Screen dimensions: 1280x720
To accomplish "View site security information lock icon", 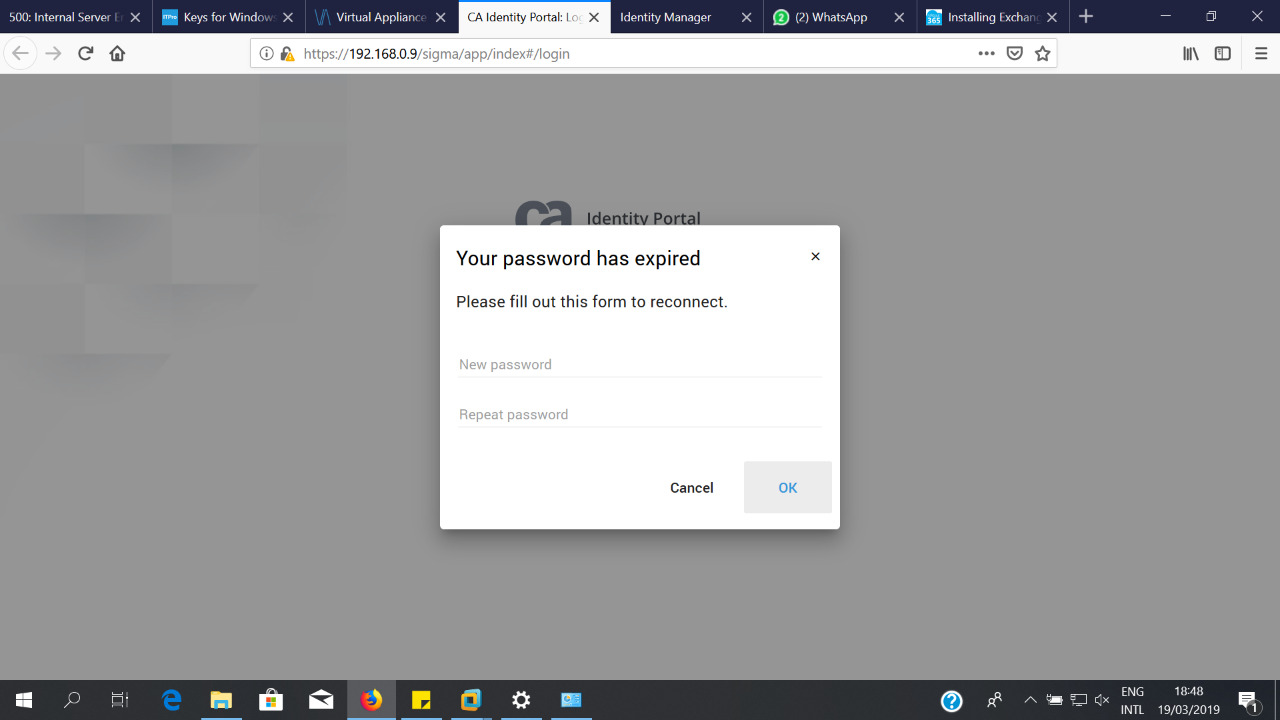I will point(288,54).
